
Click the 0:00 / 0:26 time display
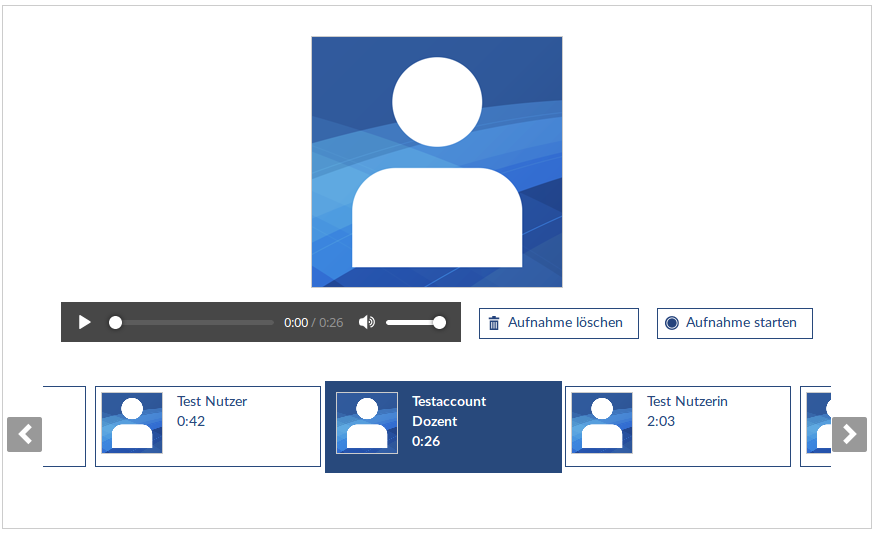point(313,323)
